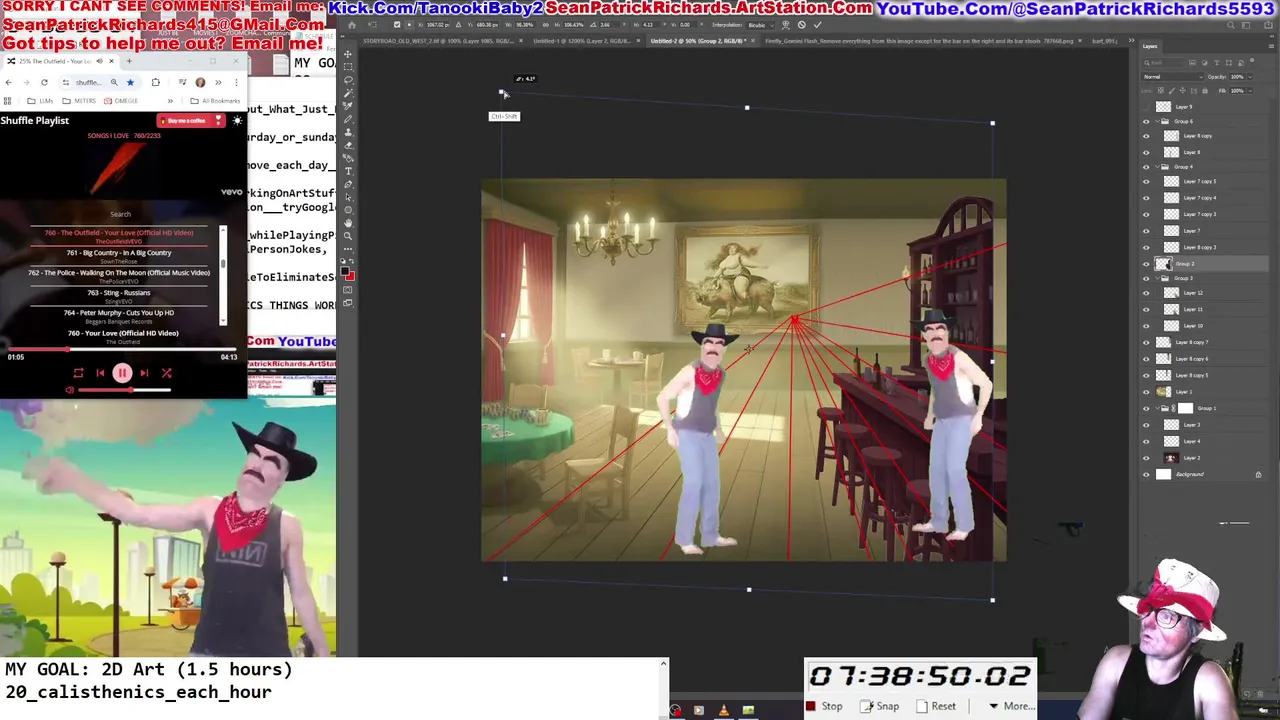
Task: Hide Layer 8 copy 7
Action: pos(1146,342)
